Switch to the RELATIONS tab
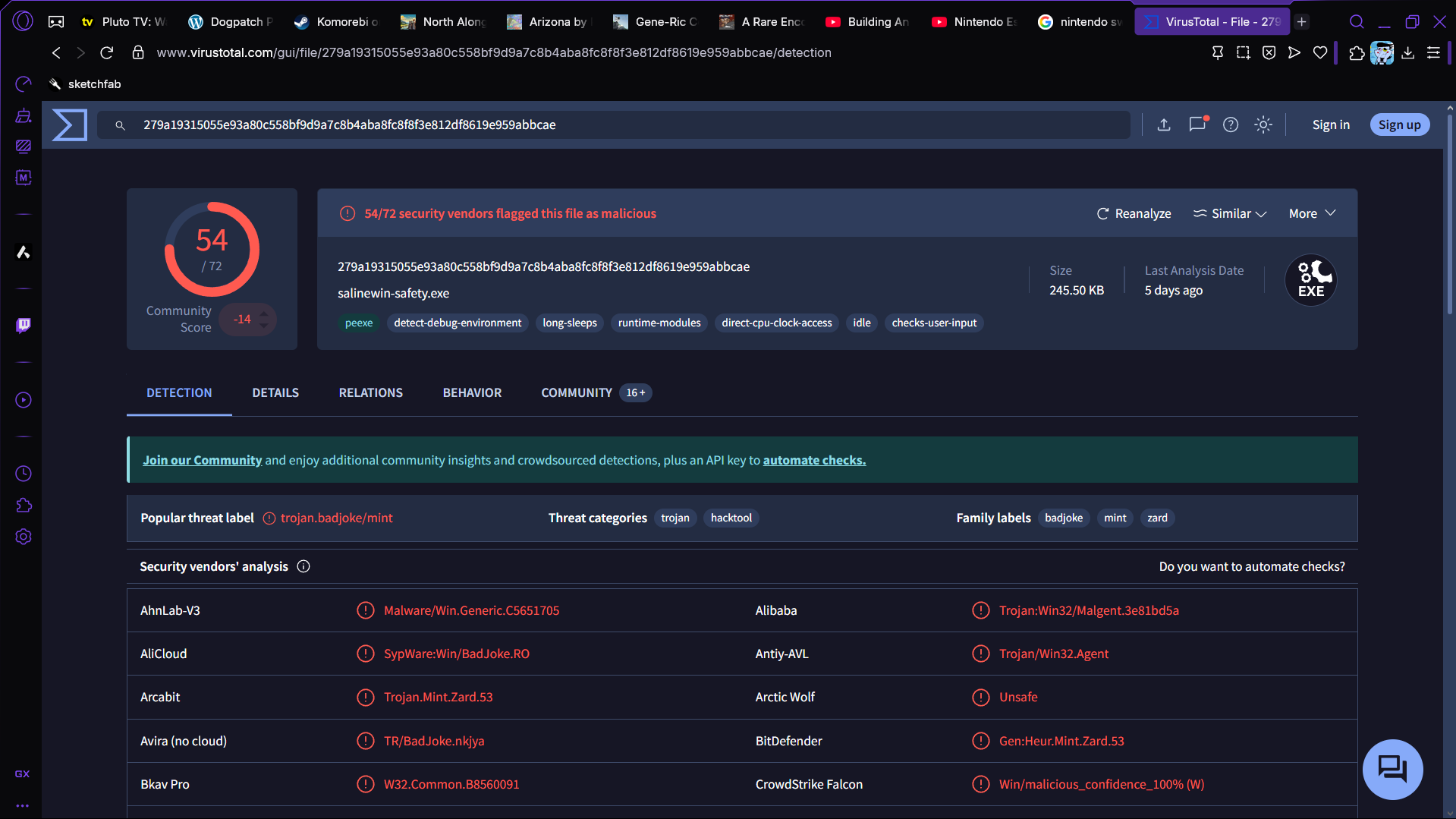This screenshot has height=819, width=1456. (x=371, y=393)
